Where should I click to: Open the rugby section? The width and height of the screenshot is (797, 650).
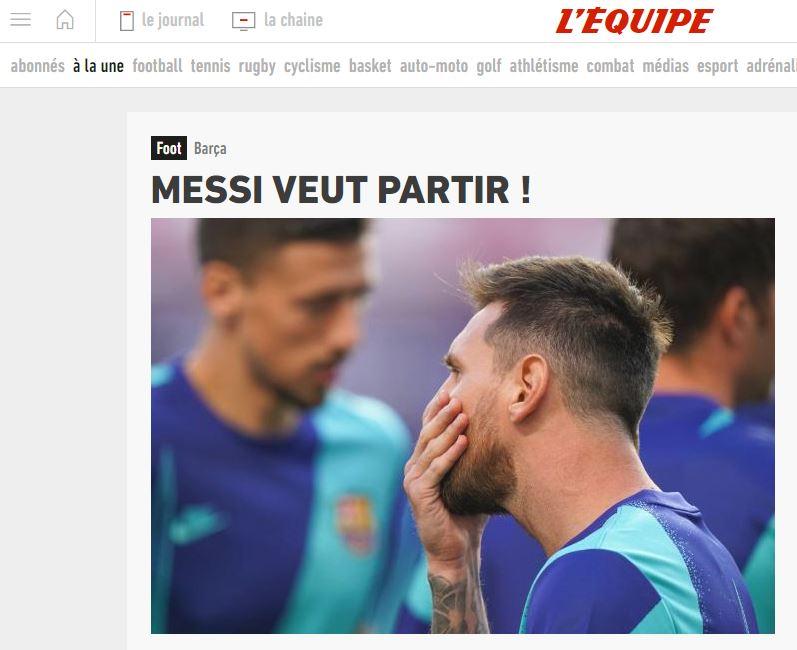coord(257,66)
